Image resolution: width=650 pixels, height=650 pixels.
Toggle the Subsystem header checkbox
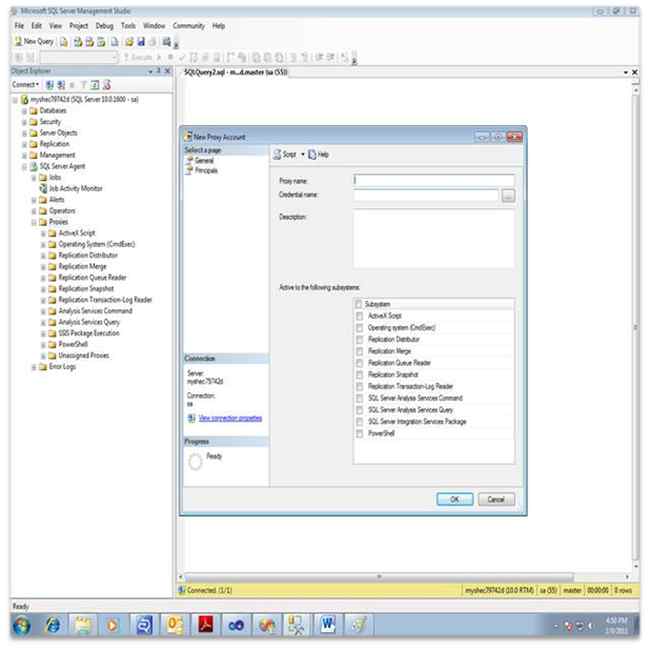(359, 304)
